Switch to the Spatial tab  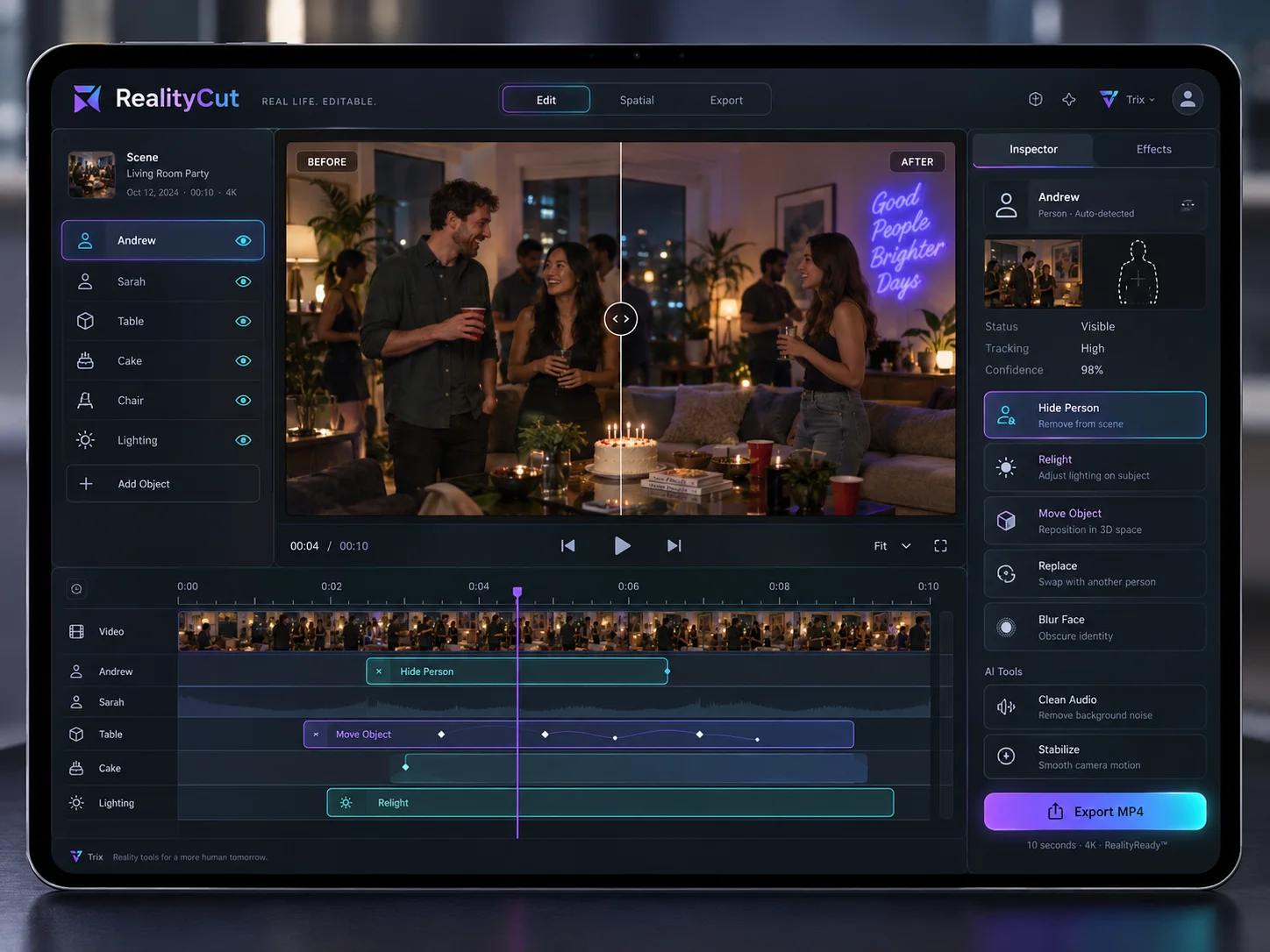637,100
